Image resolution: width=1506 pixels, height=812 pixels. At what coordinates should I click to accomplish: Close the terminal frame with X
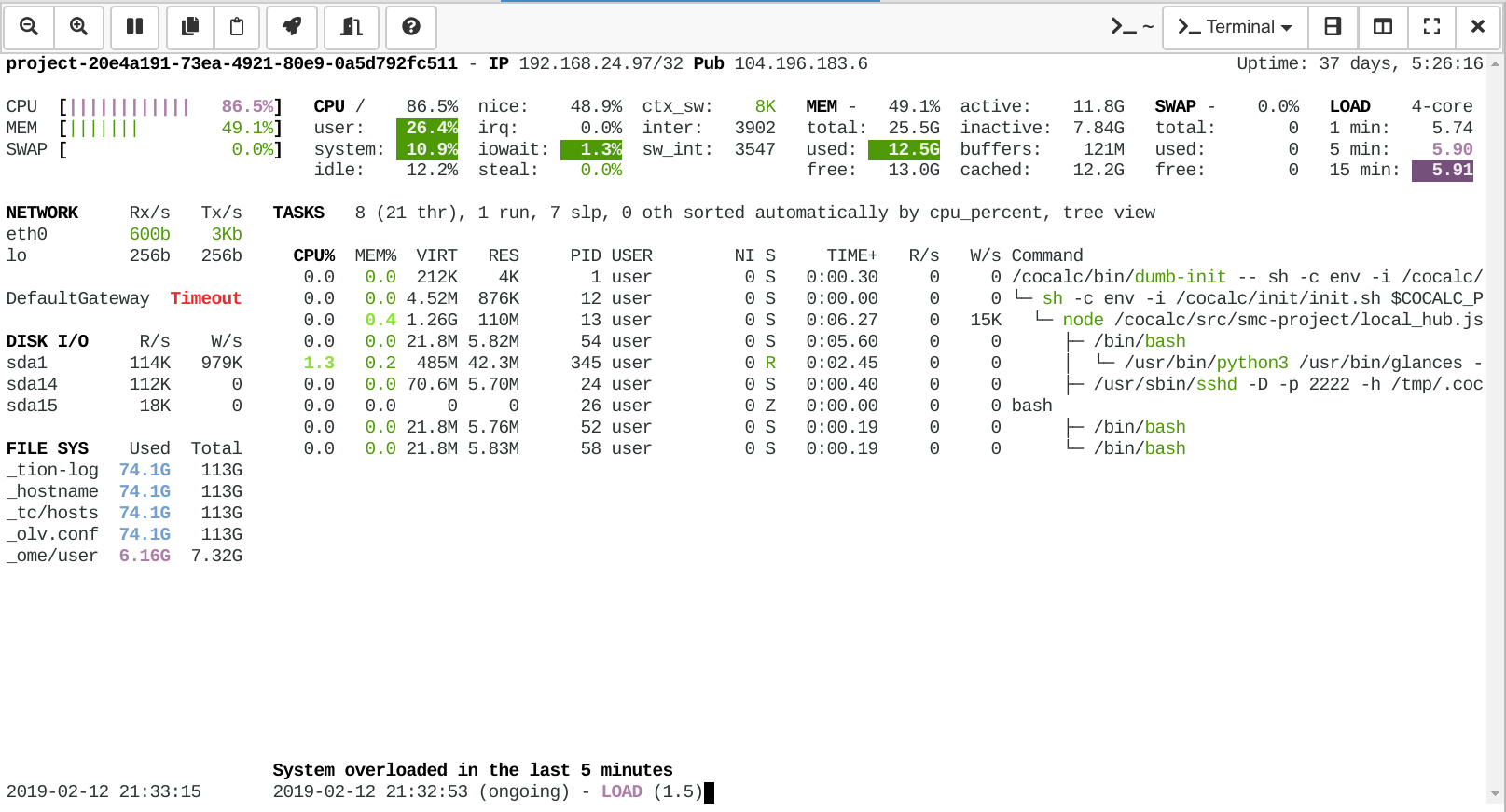click(x=1478, y=27)
